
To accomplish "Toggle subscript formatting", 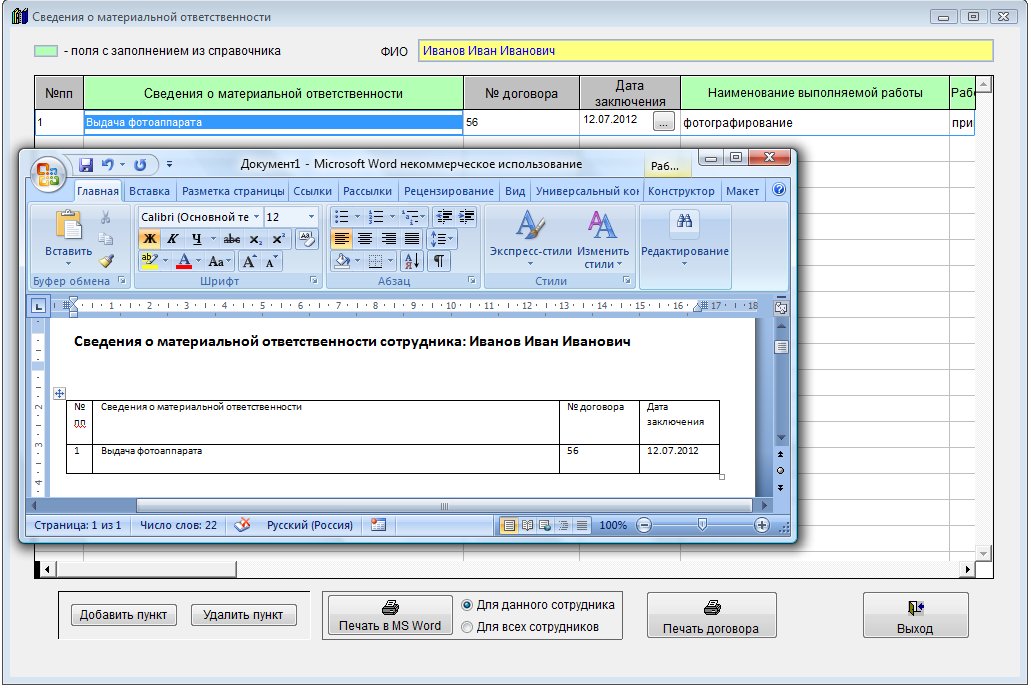I will click(255, 239).
